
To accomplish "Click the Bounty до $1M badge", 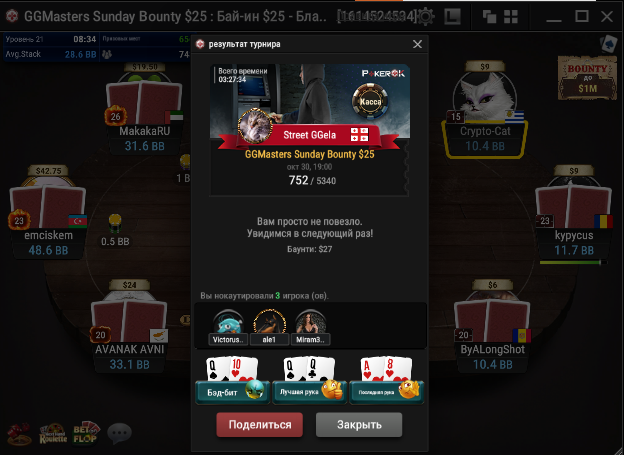I will tap(587, 78).
